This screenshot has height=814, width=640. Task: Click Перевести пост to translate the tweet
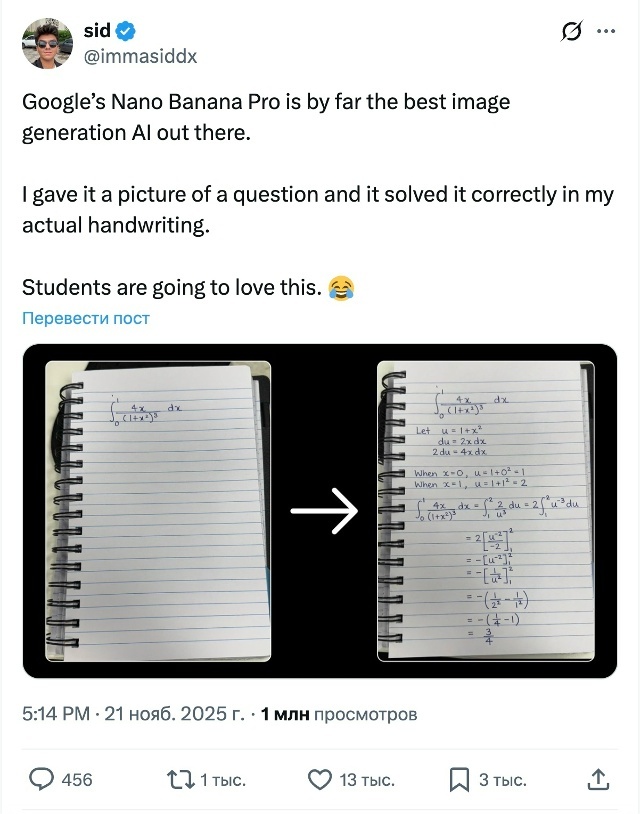[83, 316]
